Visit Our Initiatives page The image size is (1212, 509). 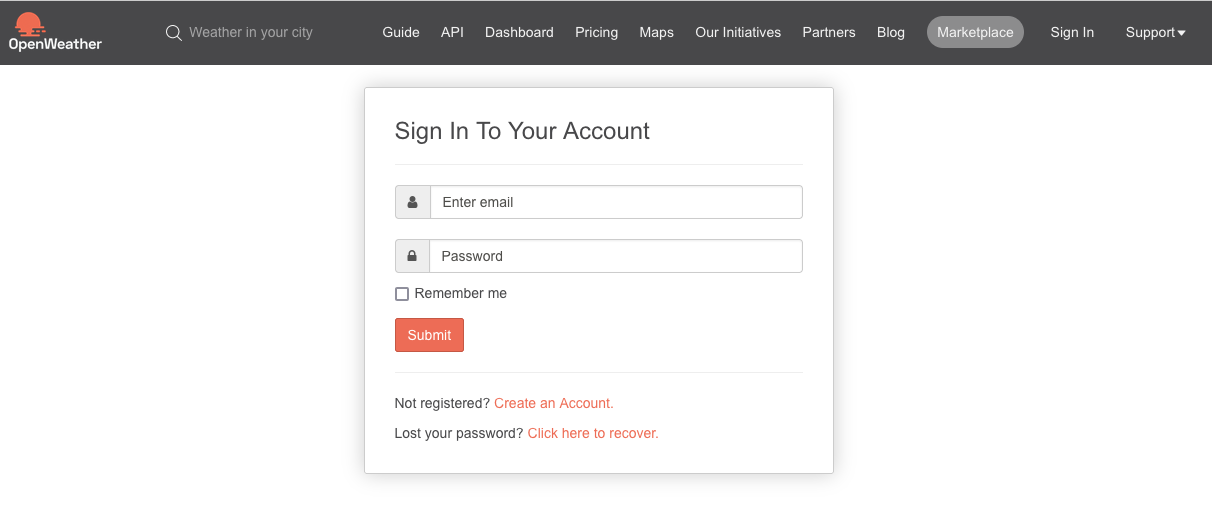738,32
